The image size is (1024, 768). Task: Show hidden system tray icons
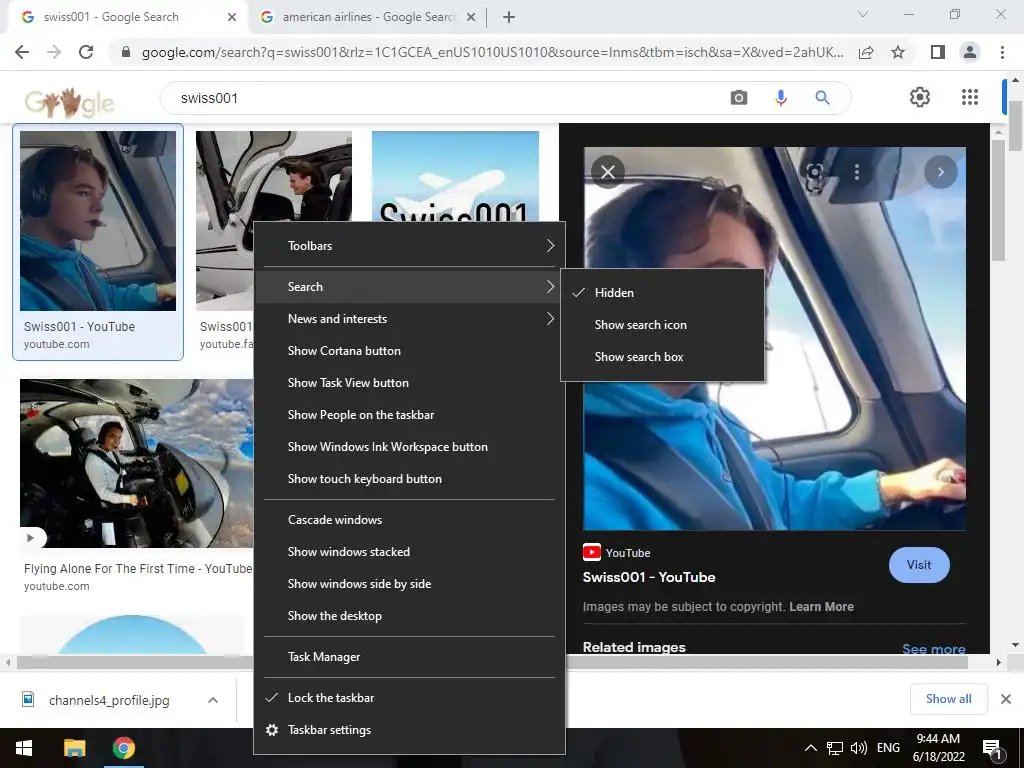(810, 748)
